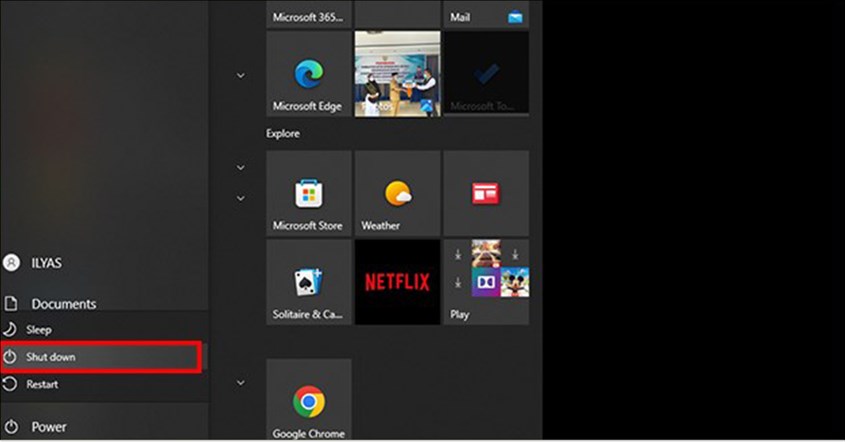Open the Microsoft To Do tile
Image resolution: width=845 pixels, height=442 pixels.
coord(486,74)
